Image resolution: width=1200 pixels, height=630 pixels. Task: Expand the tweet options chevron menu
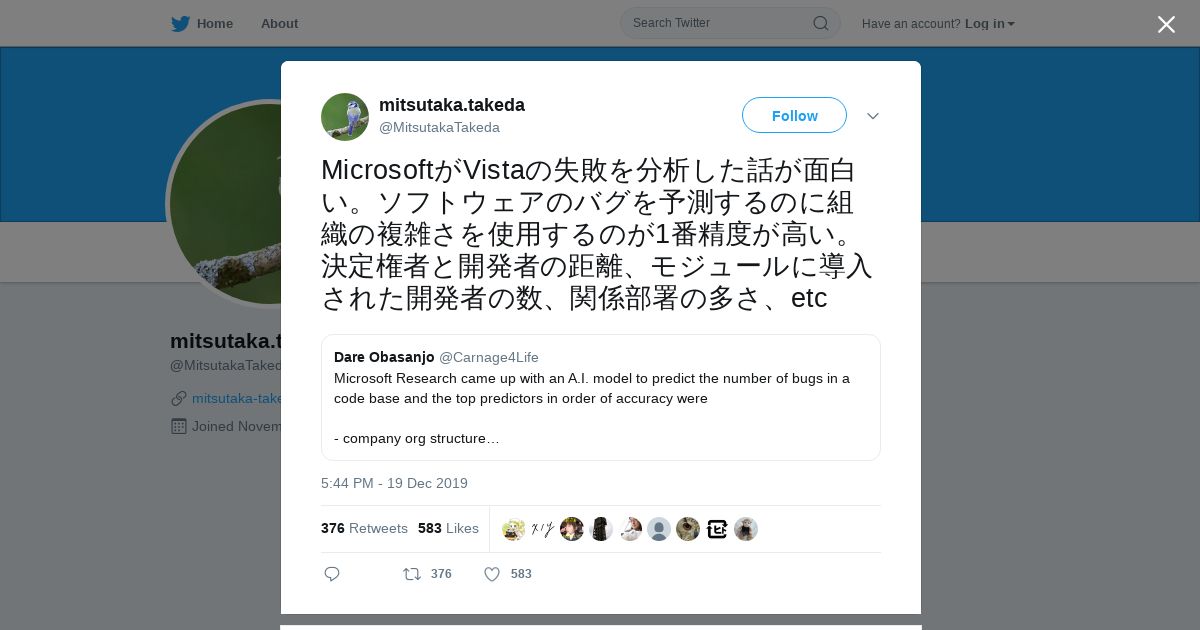873,116
